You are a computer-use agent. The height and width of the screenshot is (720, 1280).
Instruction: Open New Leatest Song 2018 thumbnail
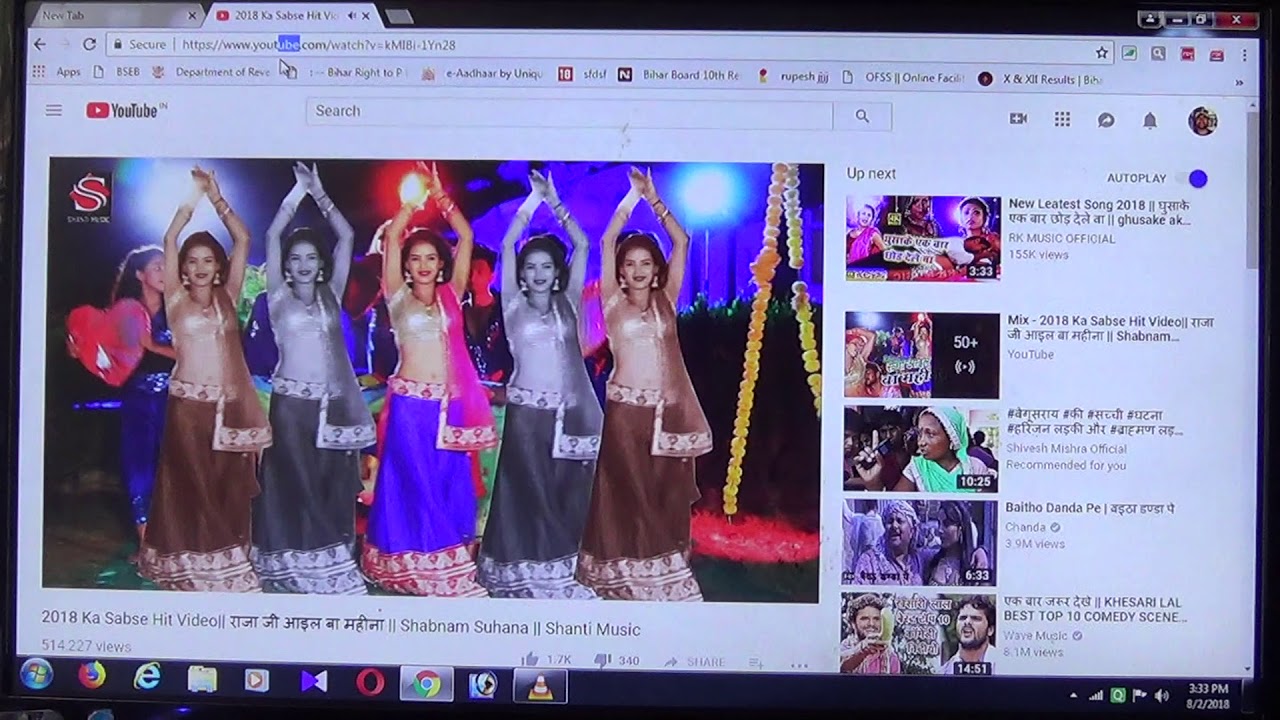coord(923,238)
